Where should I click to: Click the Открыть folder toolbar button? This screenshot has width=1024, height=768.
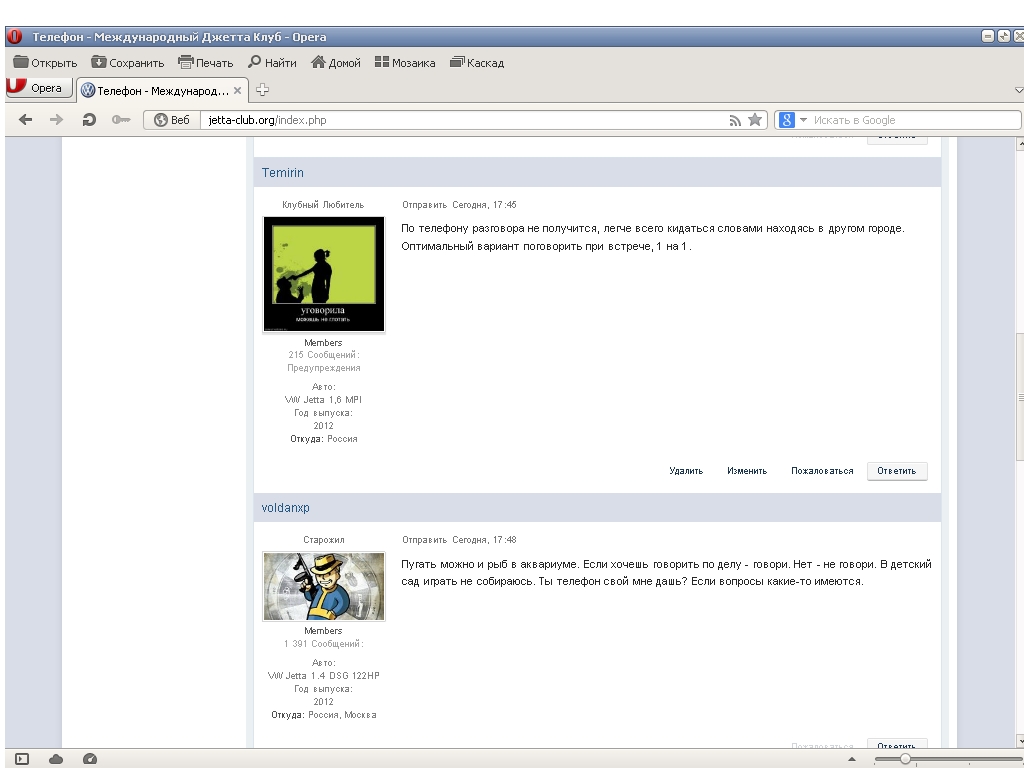(45, 63)
